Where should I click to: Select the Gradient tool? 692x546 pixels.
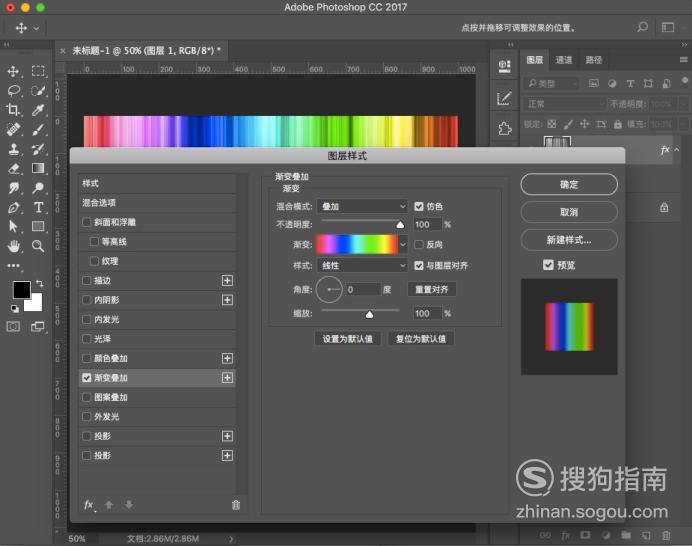coord(38,169)
